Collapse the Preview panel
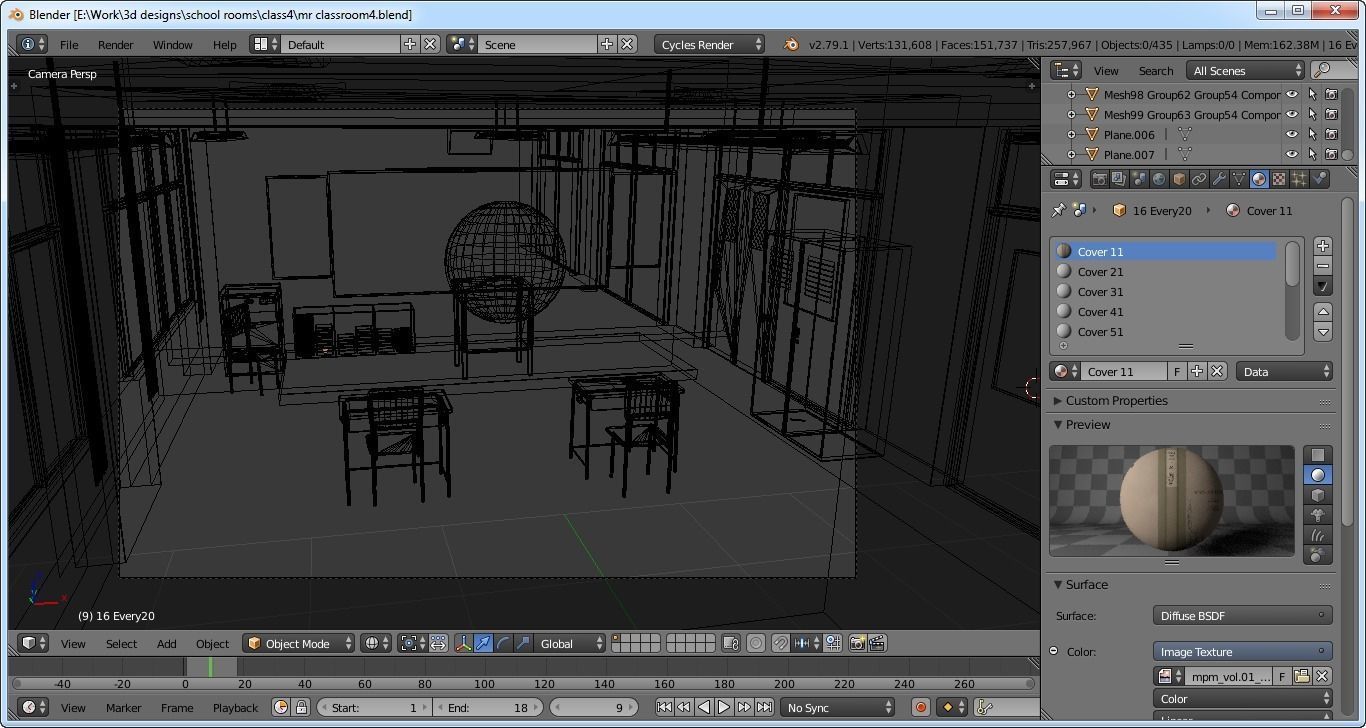This screenshot has width=1366, height=728. [x=1087, y=424]
